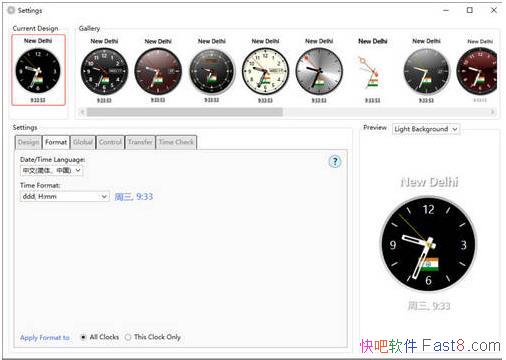Close the Settings window
Screen dimensions: 506x360
[494, 10]
